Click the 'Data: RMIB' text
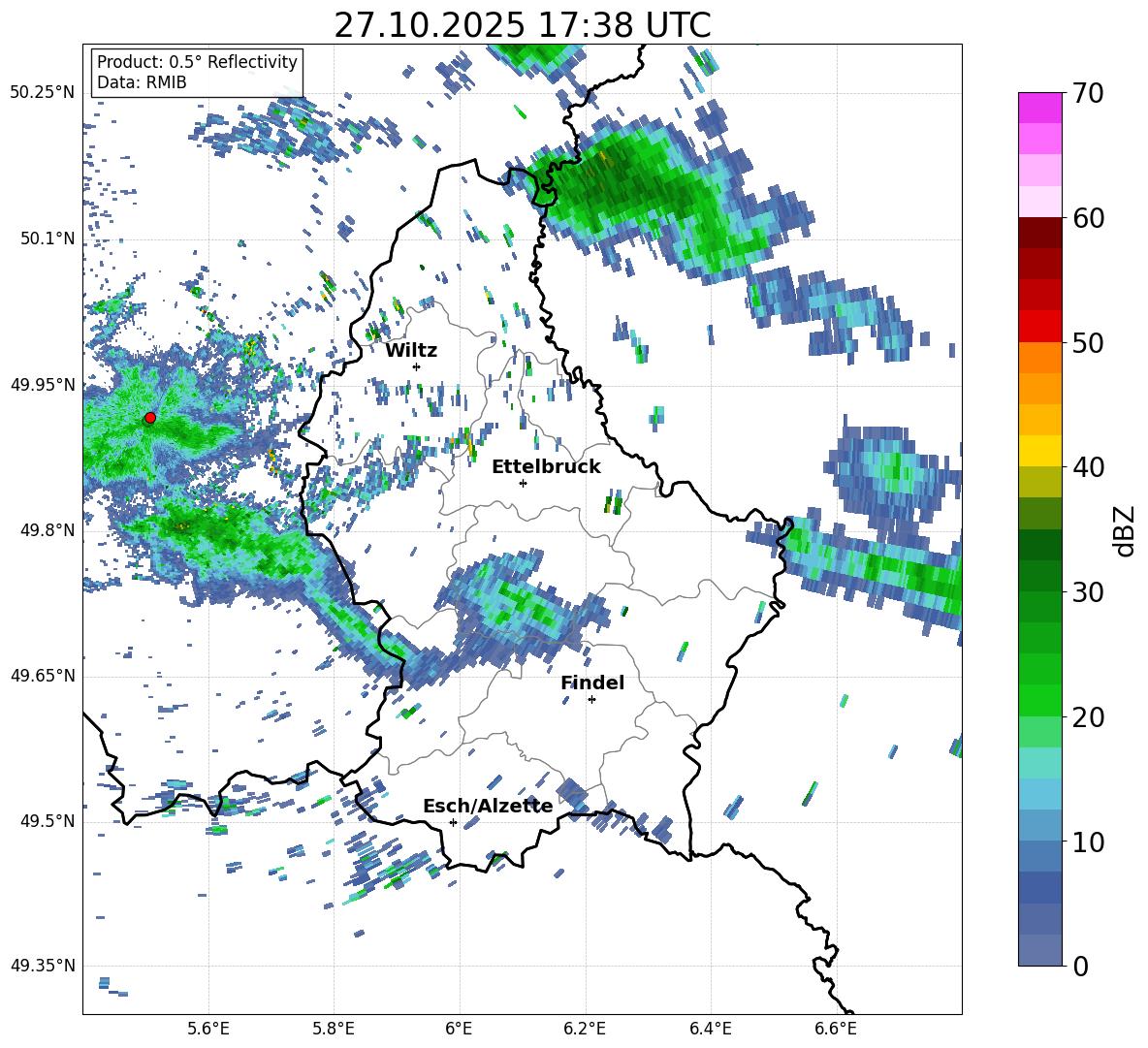1148x1048 pixels. point(142,82)
